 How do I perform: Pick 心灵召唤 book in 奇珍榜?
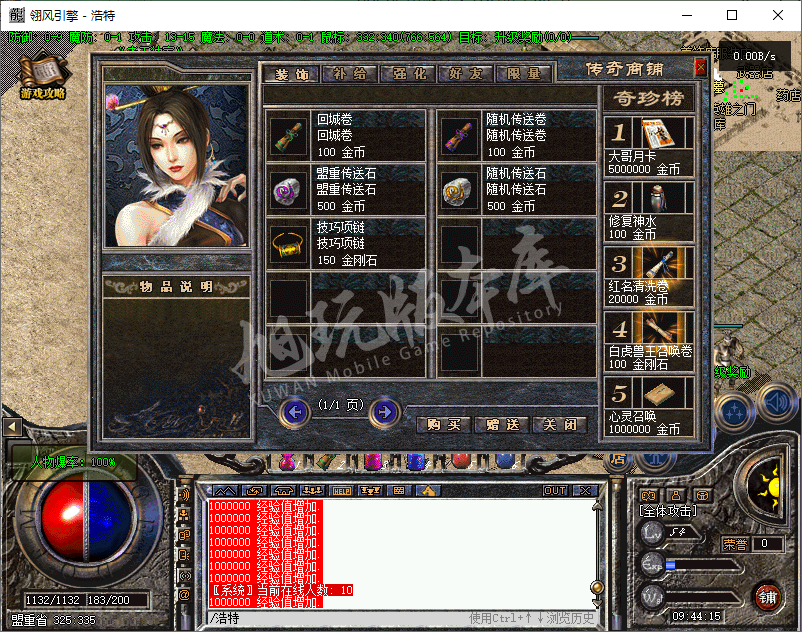tap(649, 407)
